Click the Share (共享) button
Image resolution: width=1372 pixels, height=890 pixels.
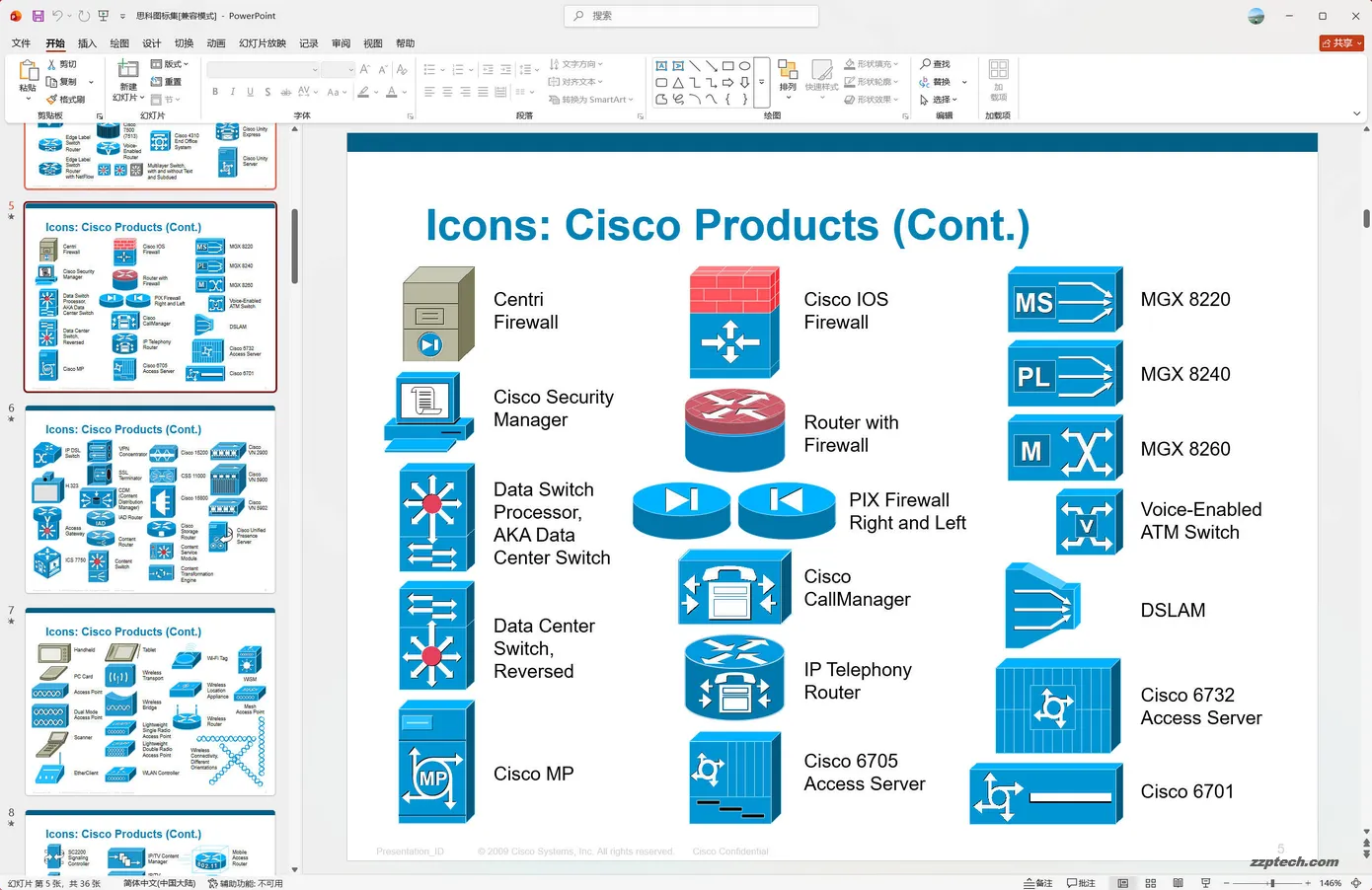click(1341, 43)
